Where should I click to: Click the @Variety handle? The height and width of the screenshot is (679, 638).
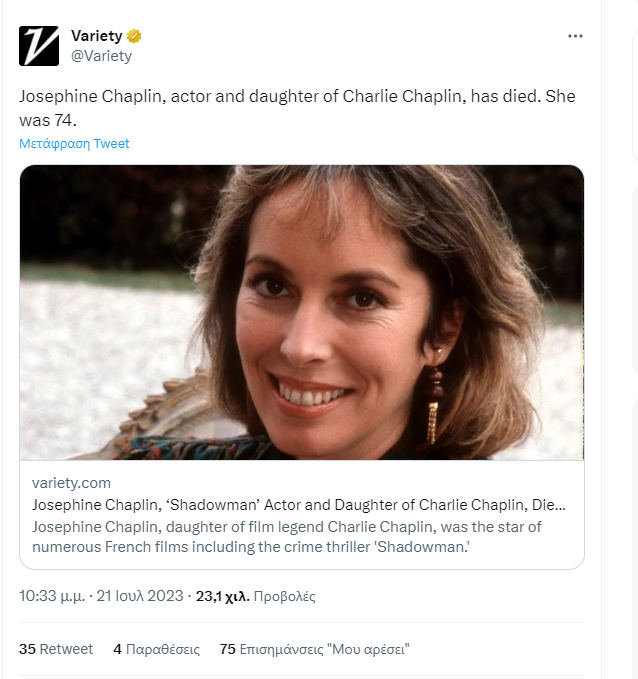101,56
